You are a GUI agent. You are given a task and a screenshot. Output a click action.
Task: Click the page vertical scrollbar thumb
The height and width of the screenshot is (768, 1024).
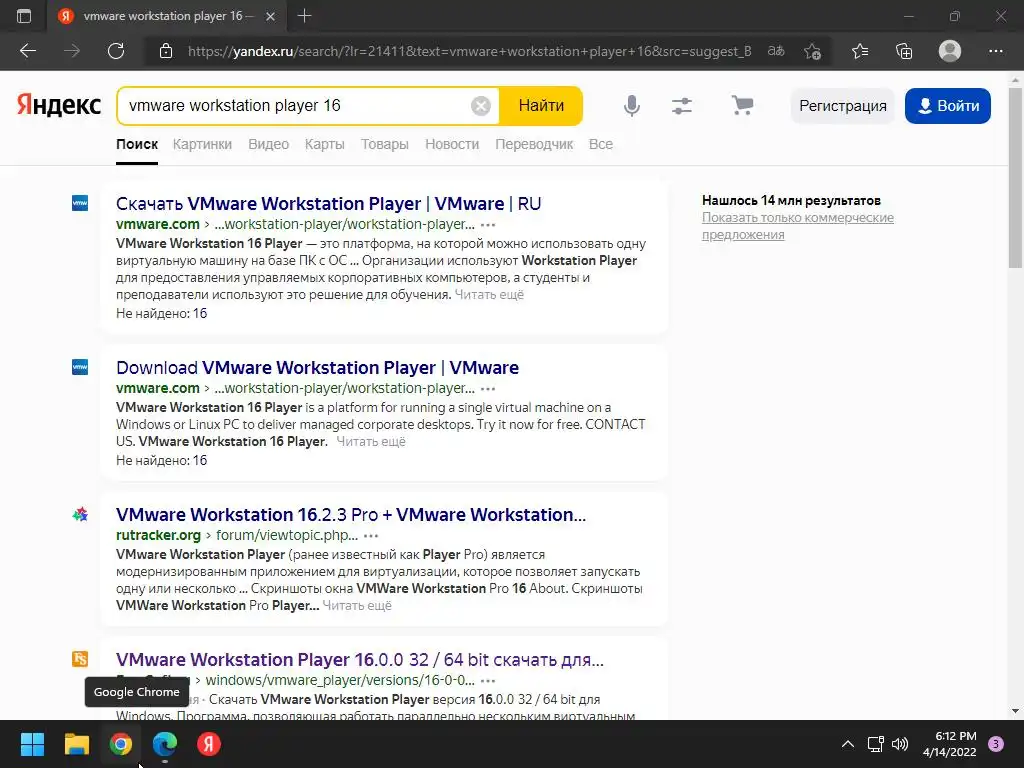1015,178
